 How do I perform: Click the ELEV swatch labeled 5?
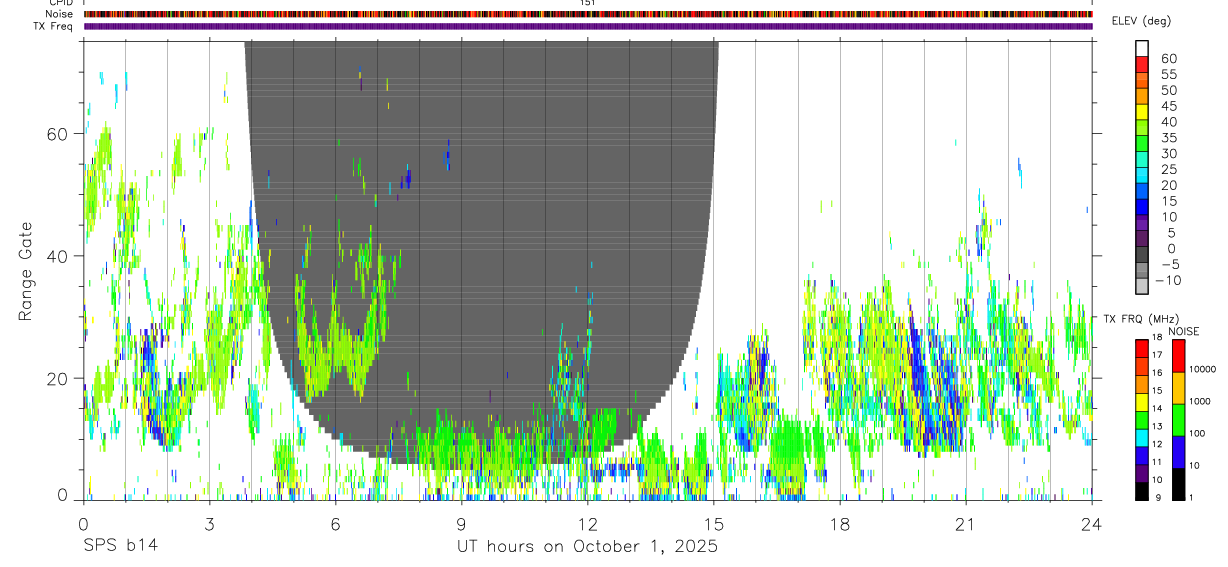[1142, 240]
